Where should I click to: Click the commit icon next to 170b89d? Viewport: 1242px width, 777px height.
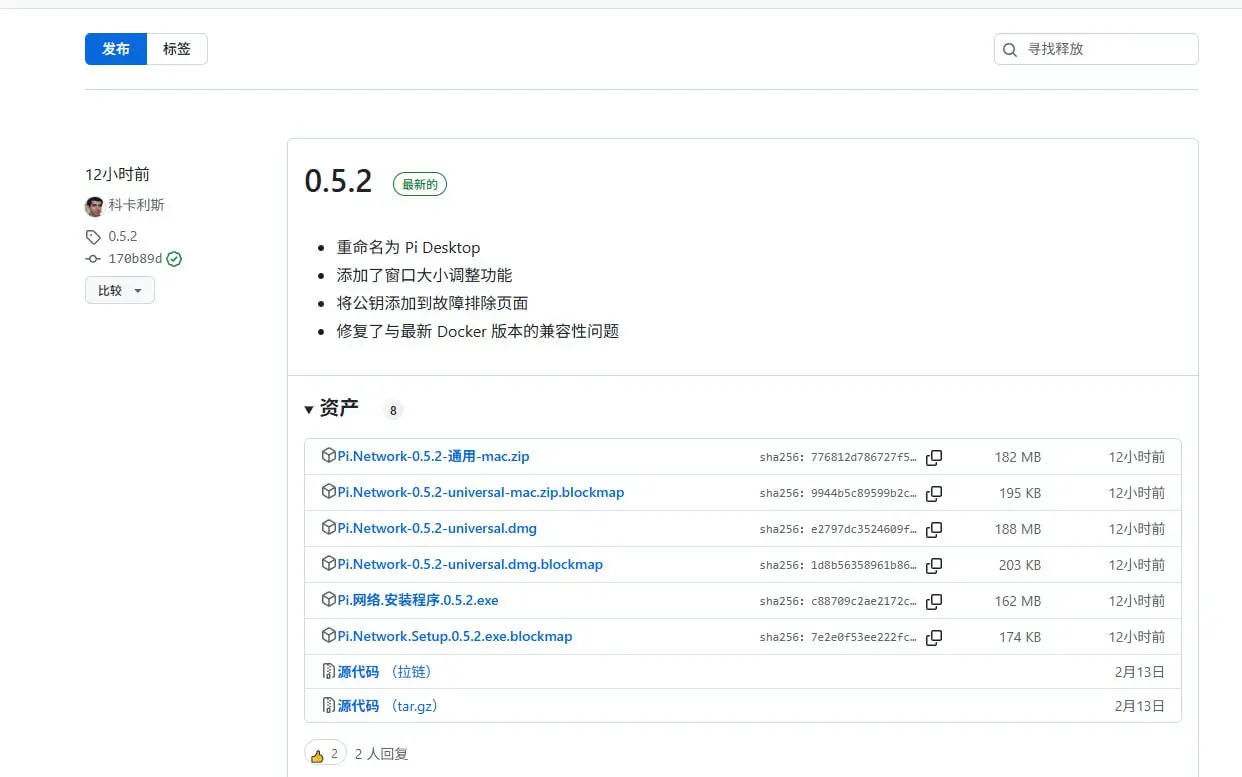(93, 258)
